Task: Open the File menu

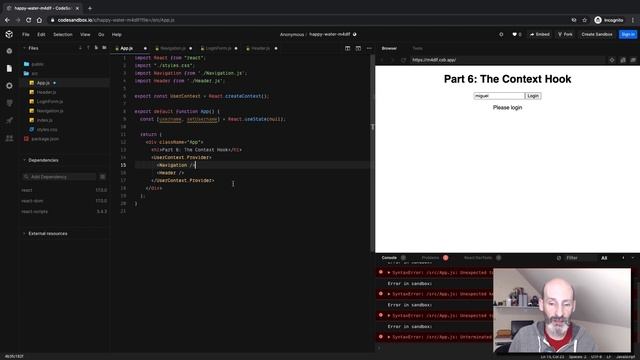Action: (26, 35)
